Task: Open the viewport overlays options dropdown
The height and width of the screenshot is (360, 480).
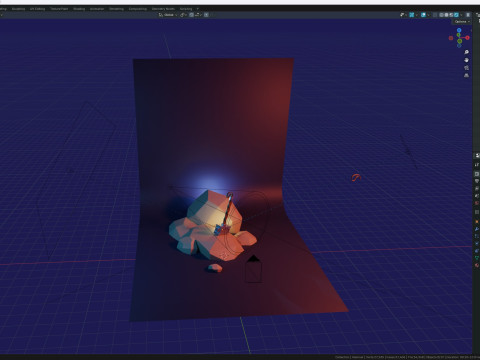Action: [428, 15]
